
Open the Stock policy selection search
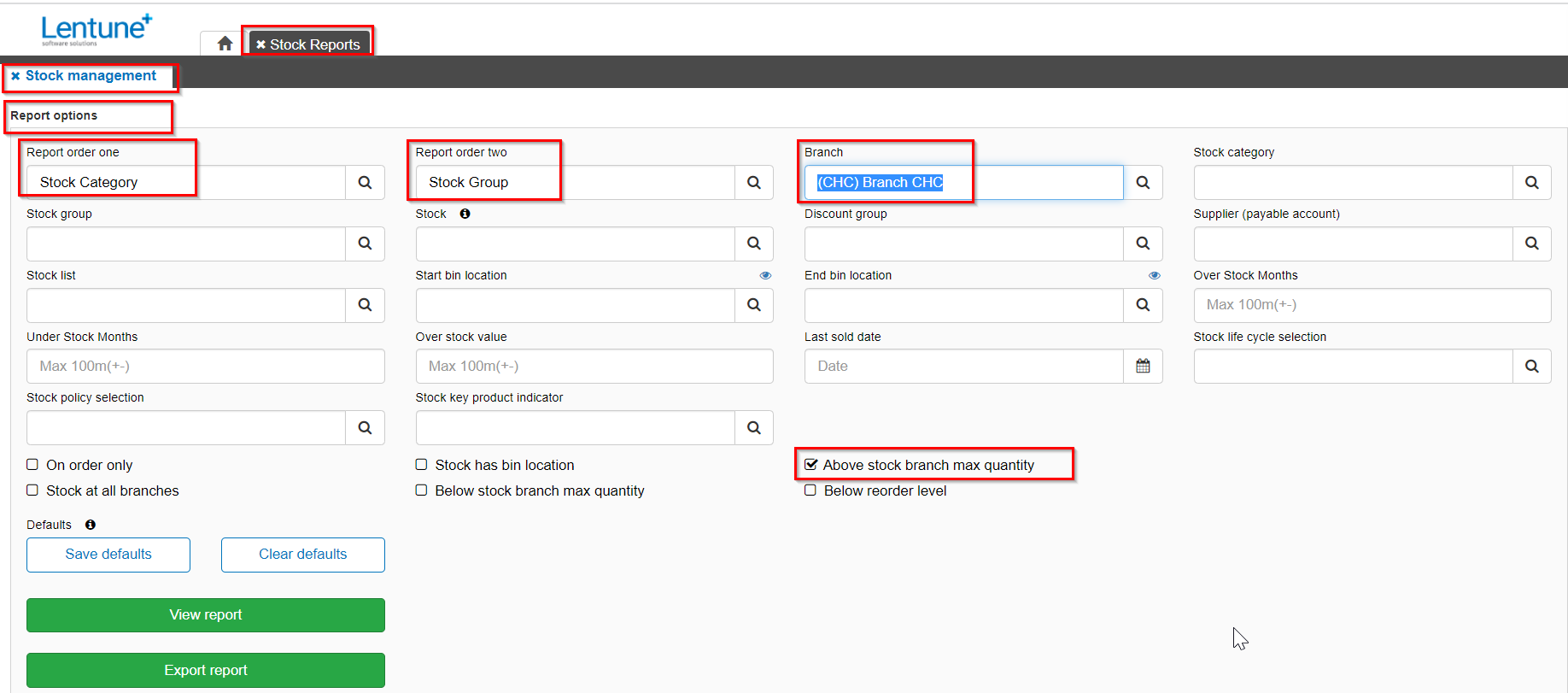coord(365,427)
